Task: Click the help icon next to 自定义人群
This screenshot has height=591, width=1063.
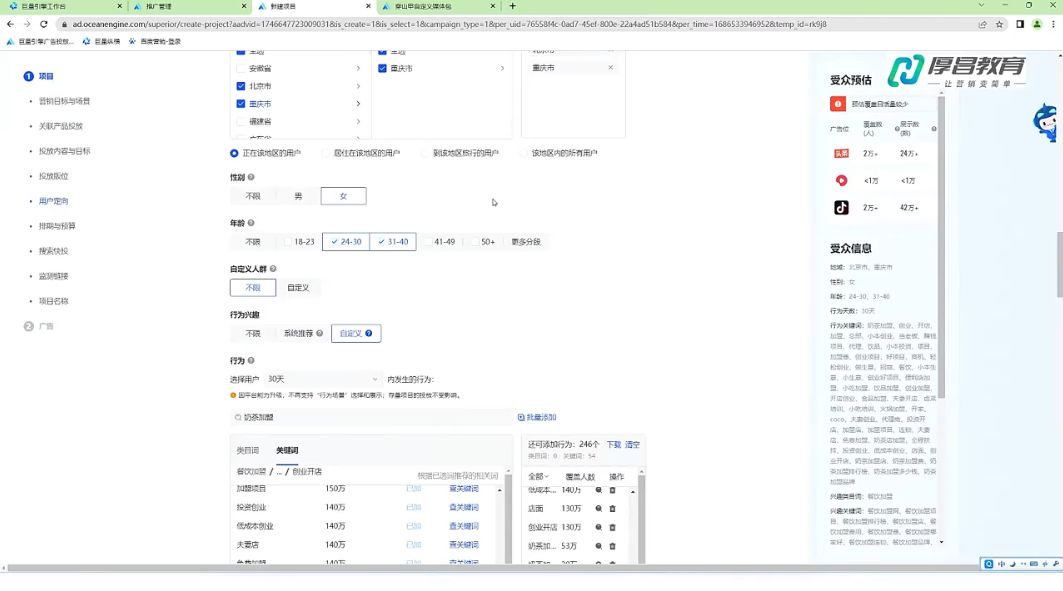Action: pyautogui.click(x=273, y=269)
